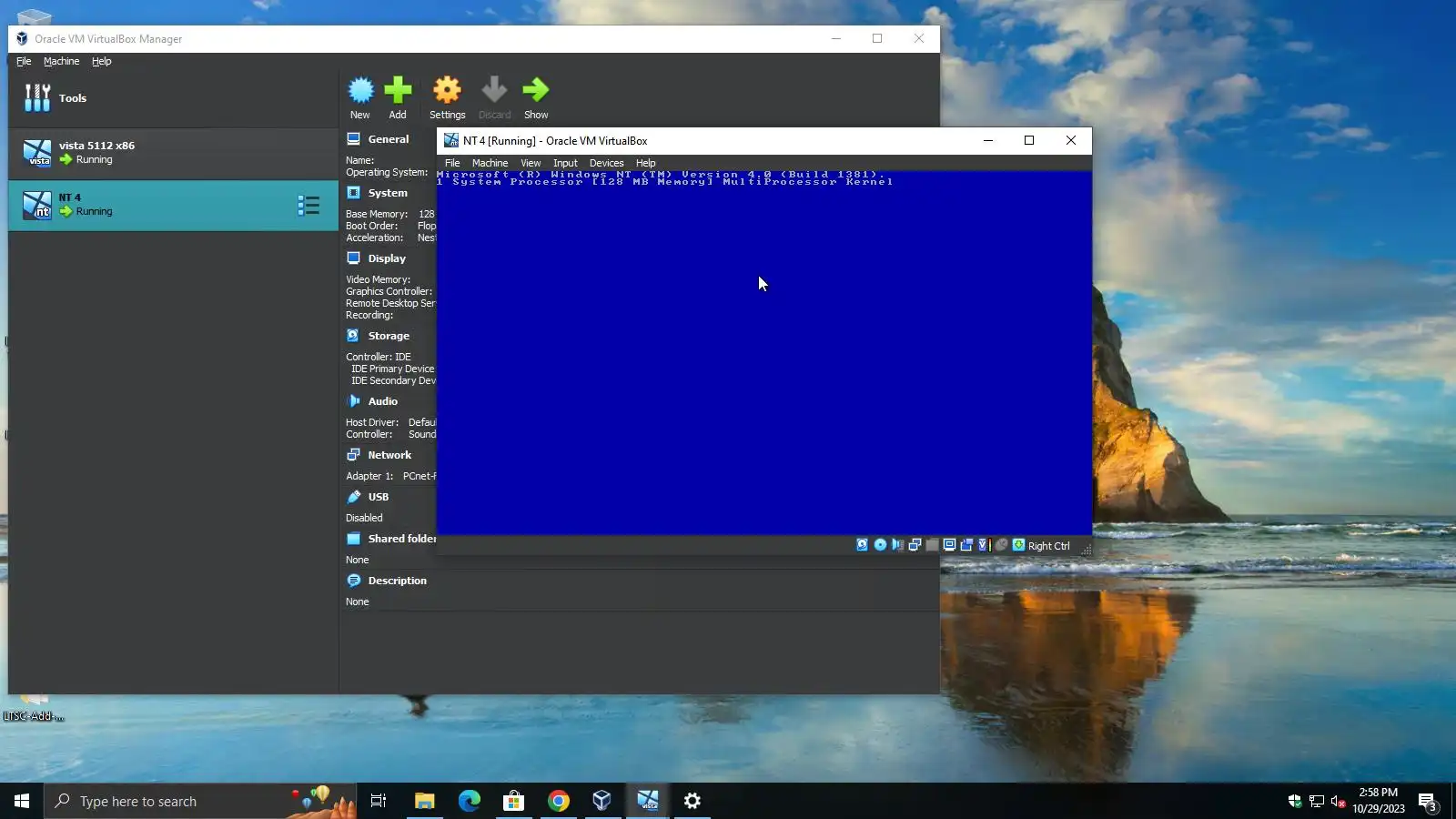Click the network indicator in VM status bar
1456x819 pixels.
(915, 545)
